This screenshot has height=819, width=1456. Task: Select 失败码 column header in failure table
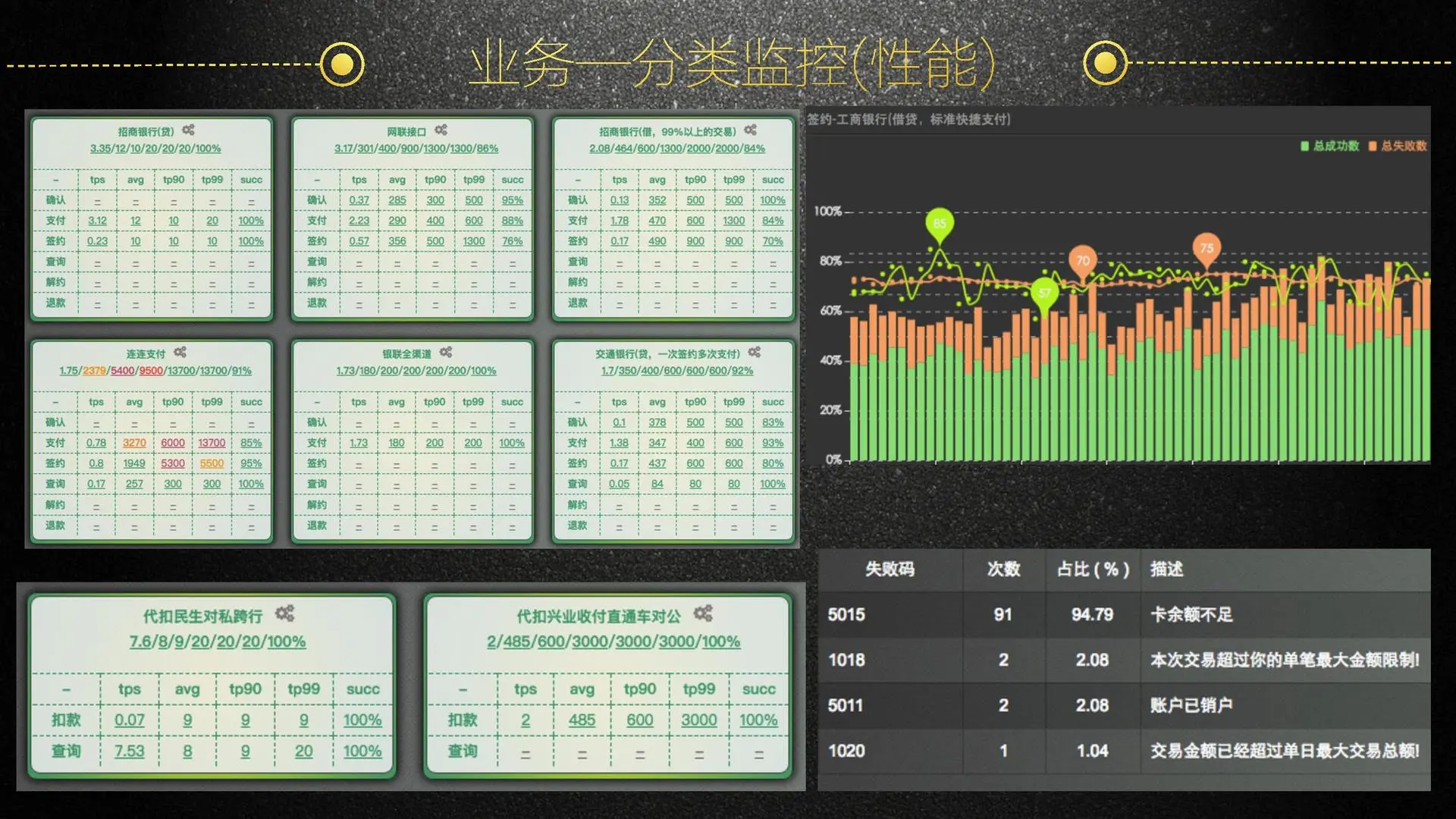tap(890, 570)
